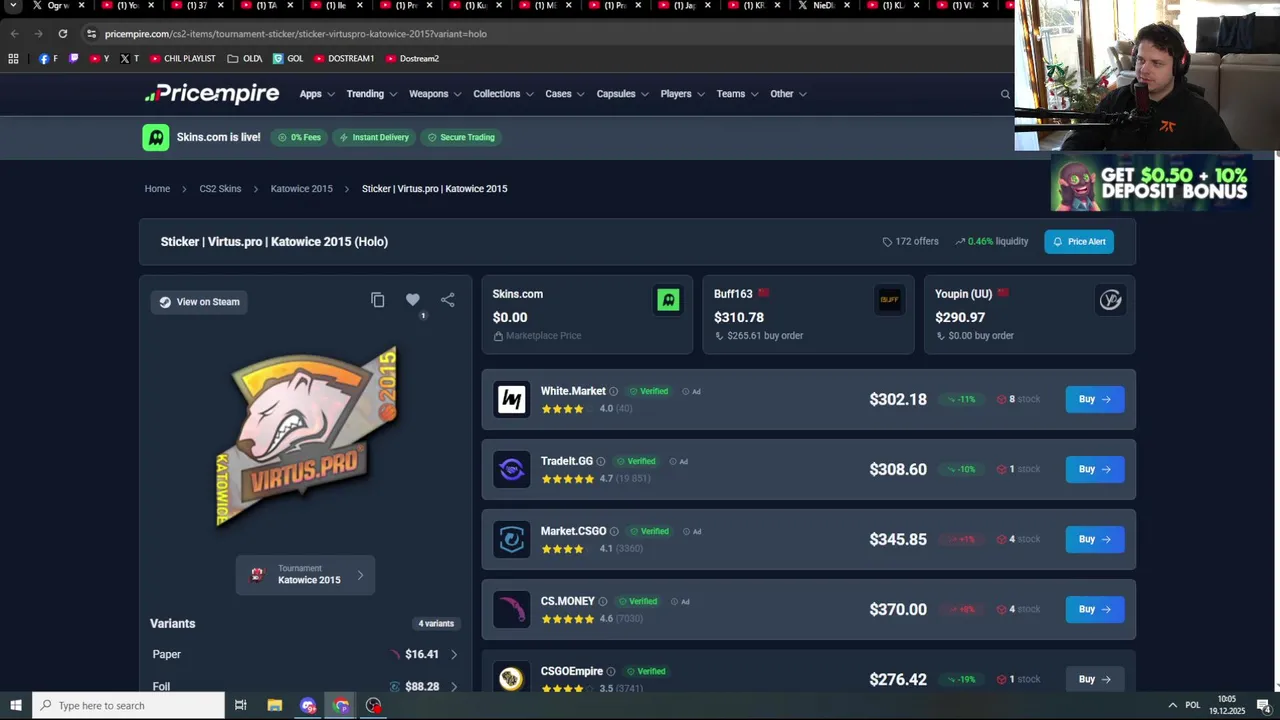Click the CSGOEmpire coin logo
Screen dimensions: 1280x720
[x=512, y=678]
